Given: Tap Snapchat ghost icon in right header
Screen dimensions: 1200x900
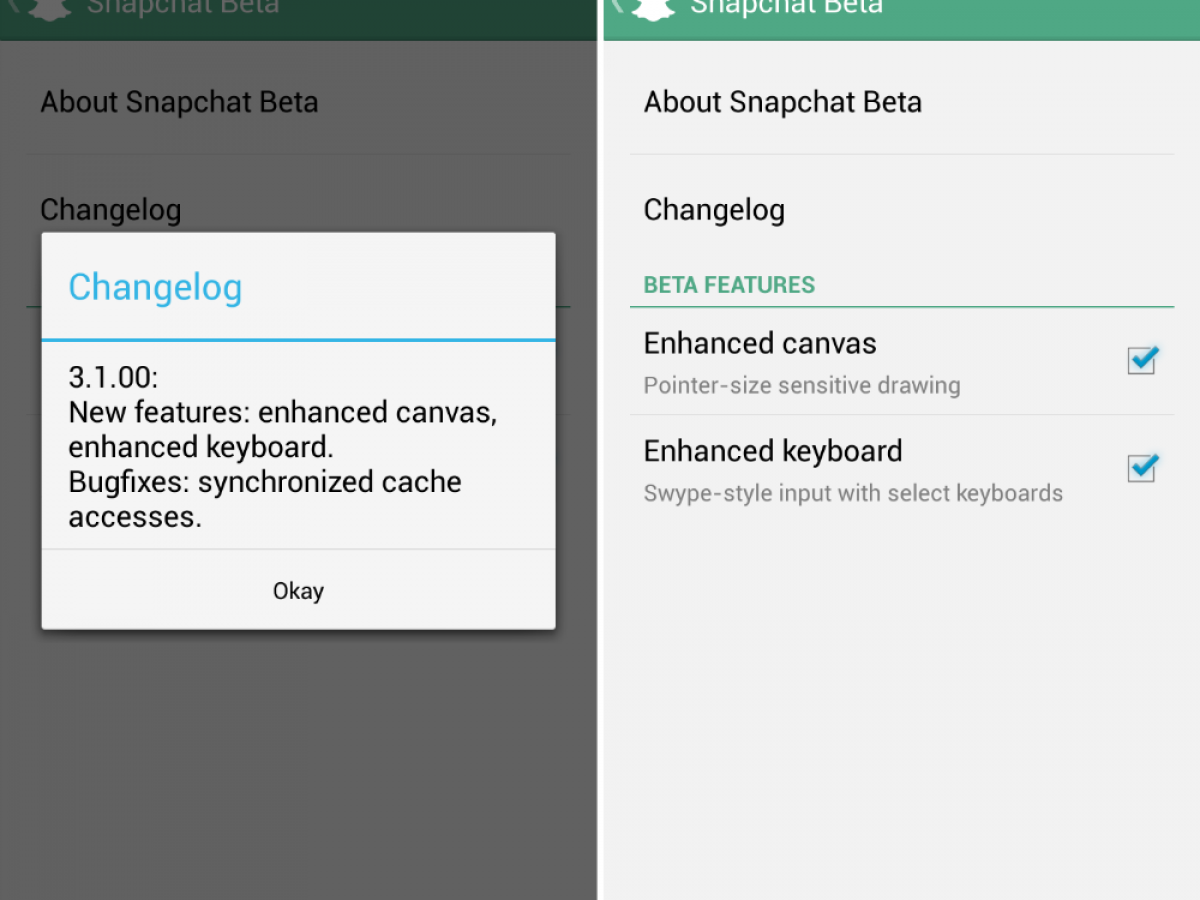Looking at the screenshot, I should [653, 8].
